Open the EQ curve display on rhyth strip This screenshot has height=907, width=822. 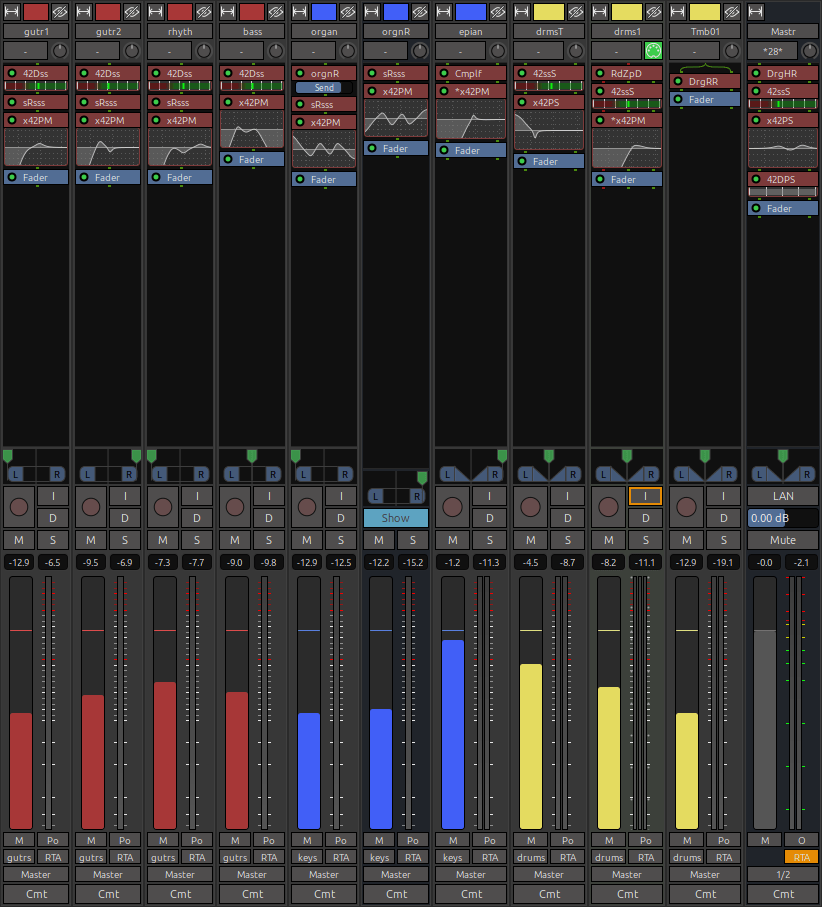click(180, 148)
